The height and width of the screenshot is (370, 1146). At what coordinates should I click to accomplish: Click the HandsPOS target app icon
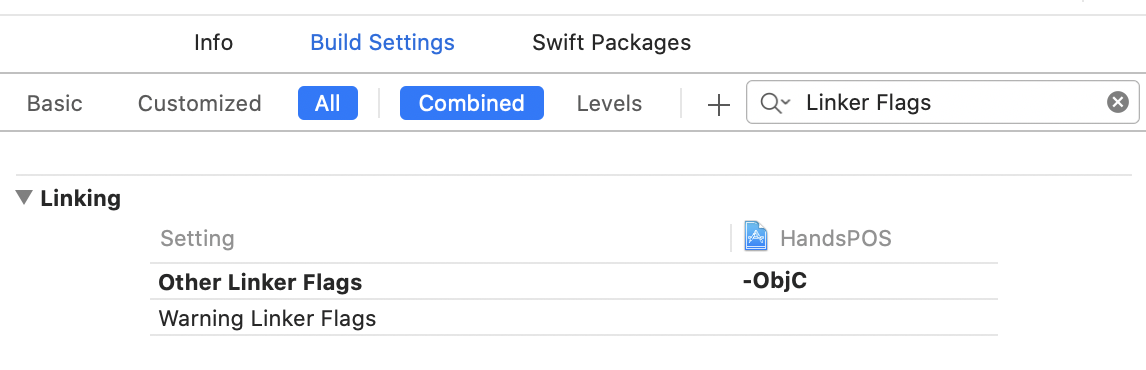click(x=756, y=237)
